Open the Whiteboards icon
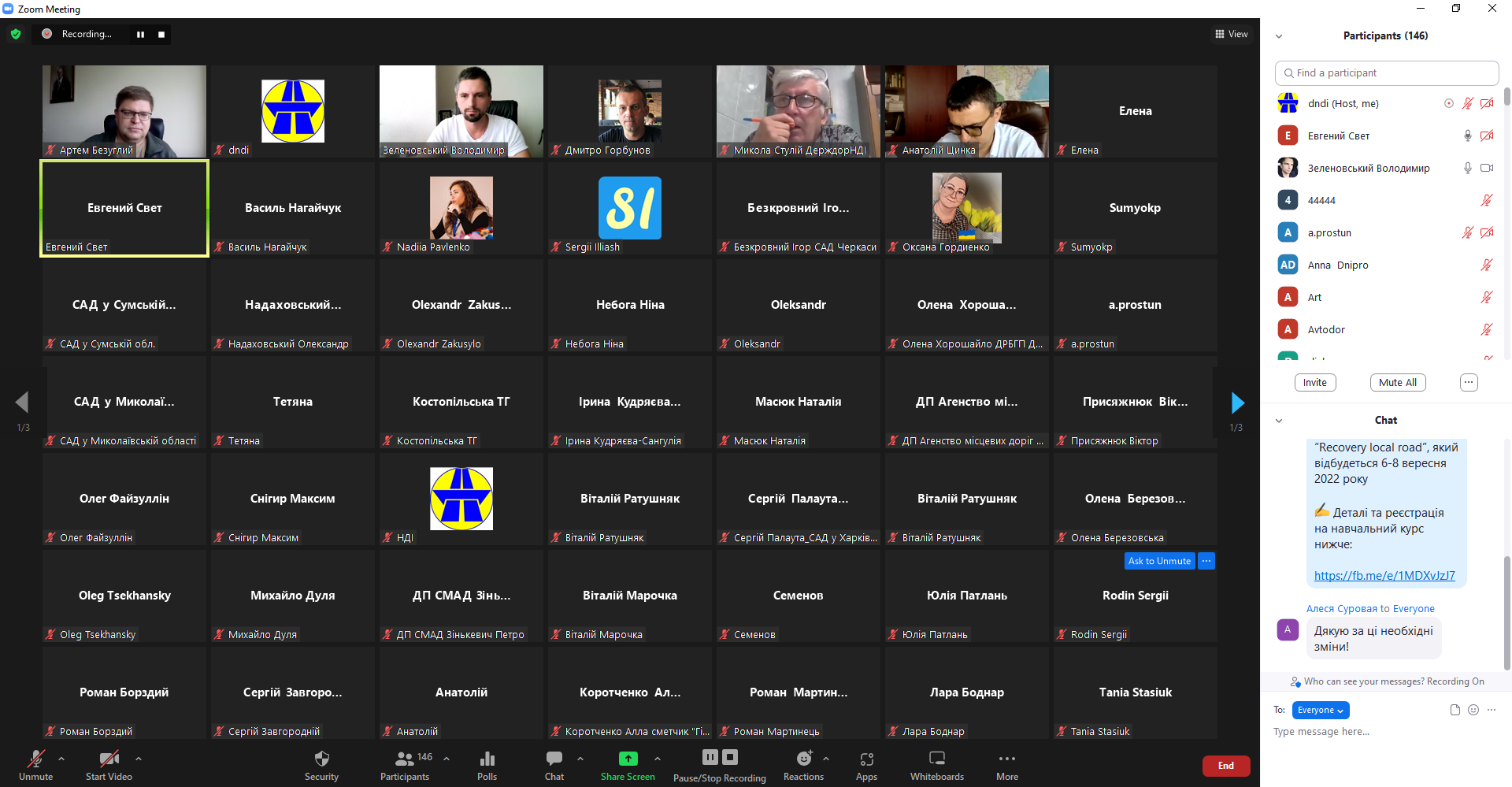The width and height of the screenshot is (1512, 787). [x=936, y=759]
